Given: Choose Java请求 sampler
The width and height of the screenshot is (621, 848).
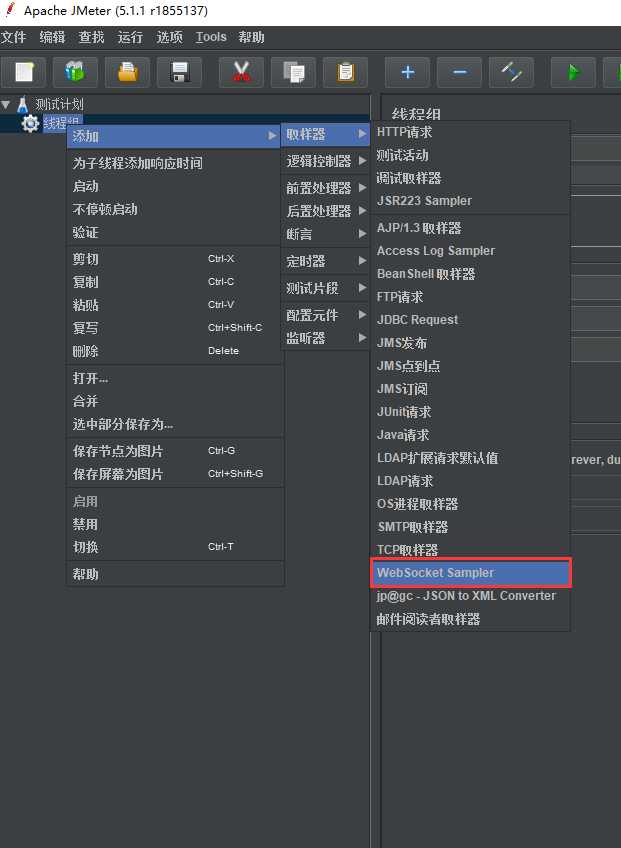Looking at the screenshot, I should [x=471, y=435].
